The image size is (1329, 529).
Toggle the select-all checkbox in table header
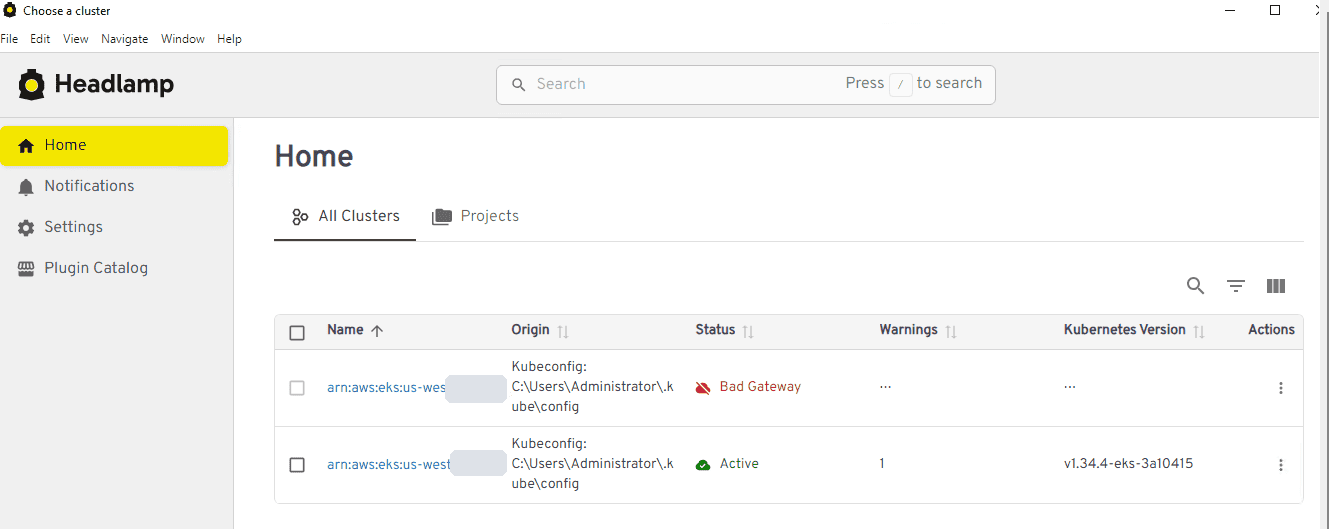click(297, 333)
